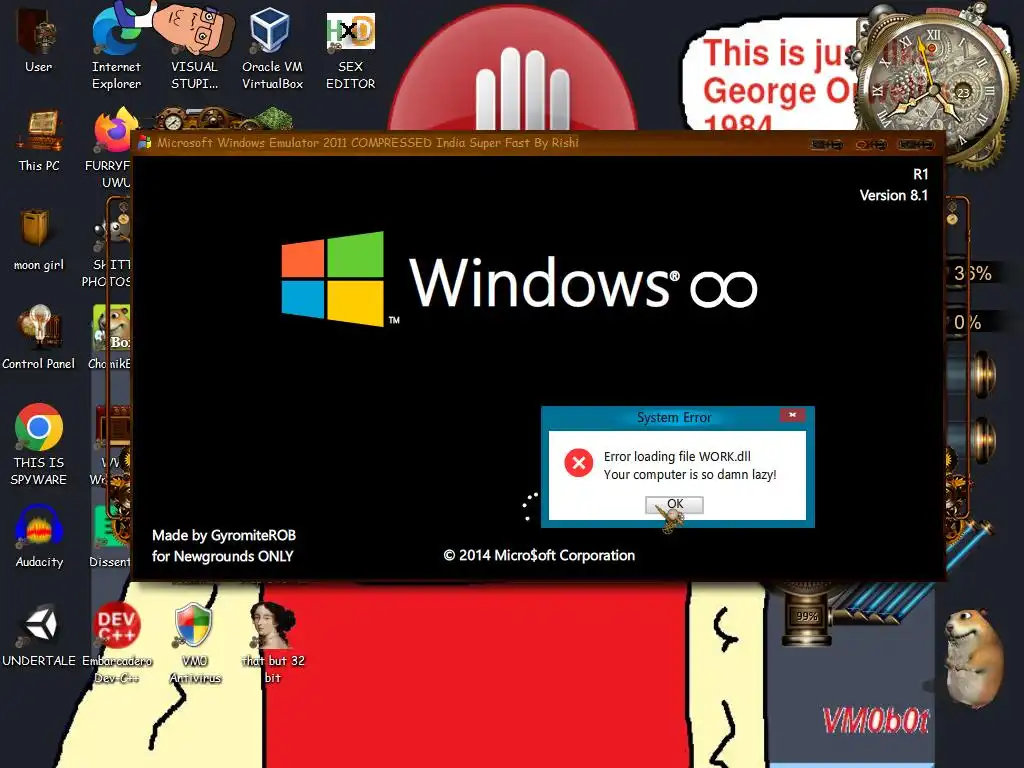1024x768 pixels.
Task: Click 'Error loading file WORK.dll' message
Action: [x=677, y=456]
